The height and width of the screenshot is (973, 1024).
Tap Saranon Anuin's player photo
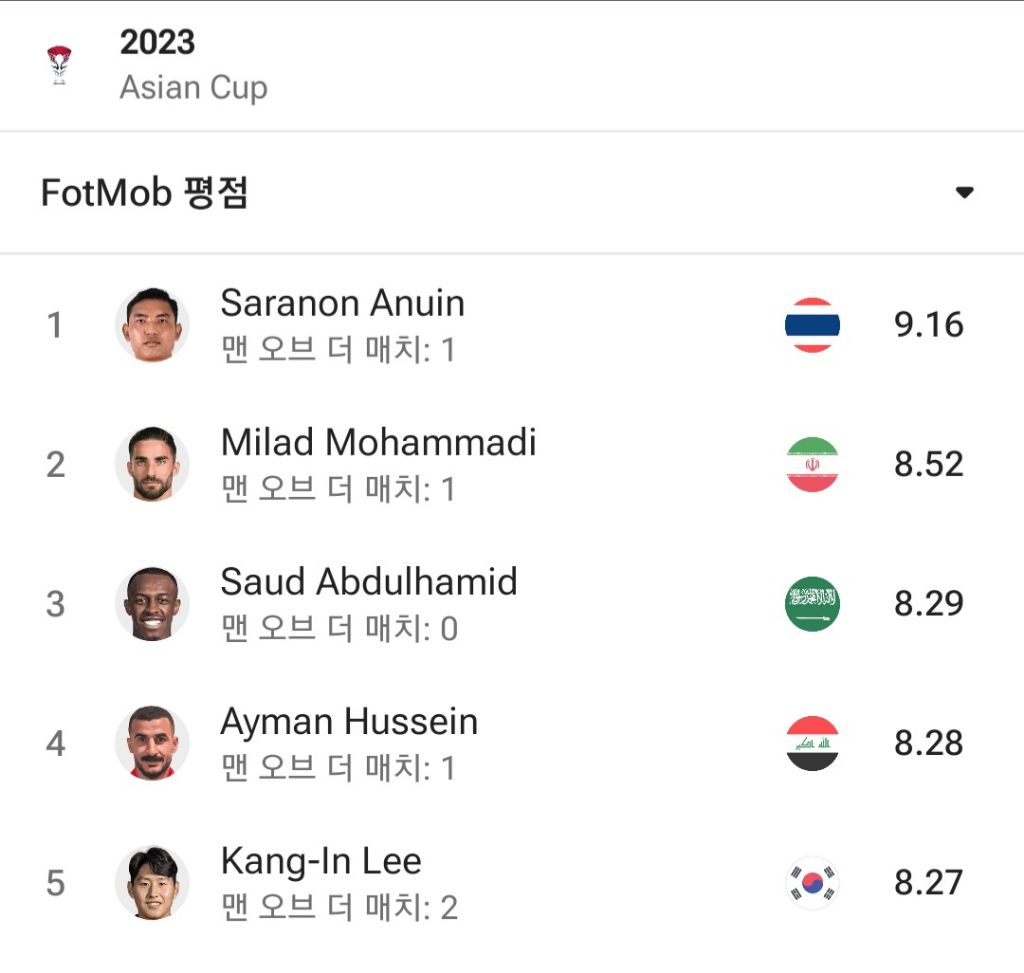coord(152,325)
